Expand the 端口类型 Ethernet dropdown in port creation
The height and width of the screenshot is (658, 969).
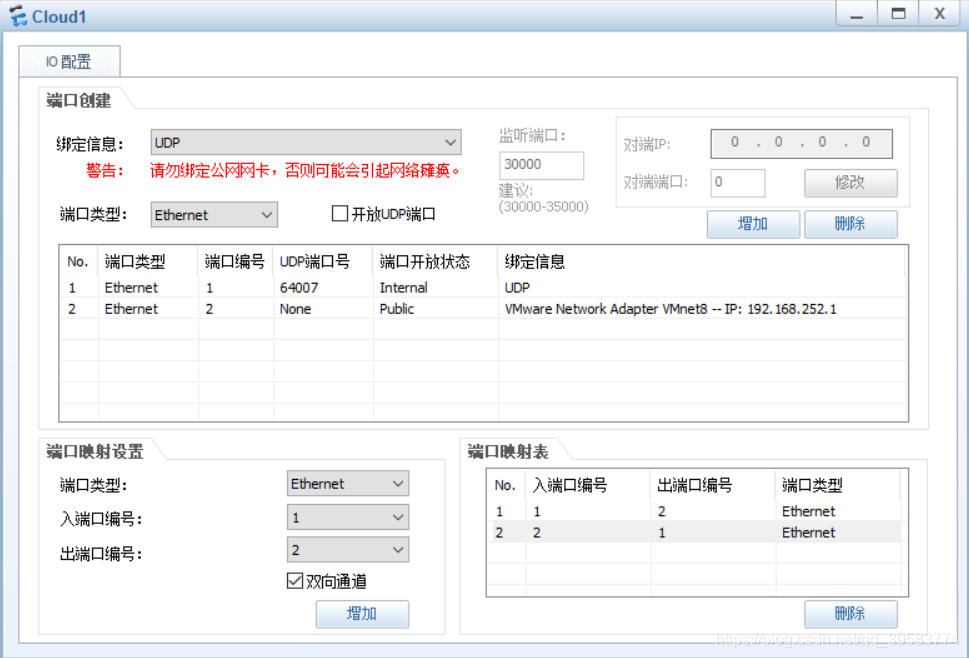tap(214, 214)
